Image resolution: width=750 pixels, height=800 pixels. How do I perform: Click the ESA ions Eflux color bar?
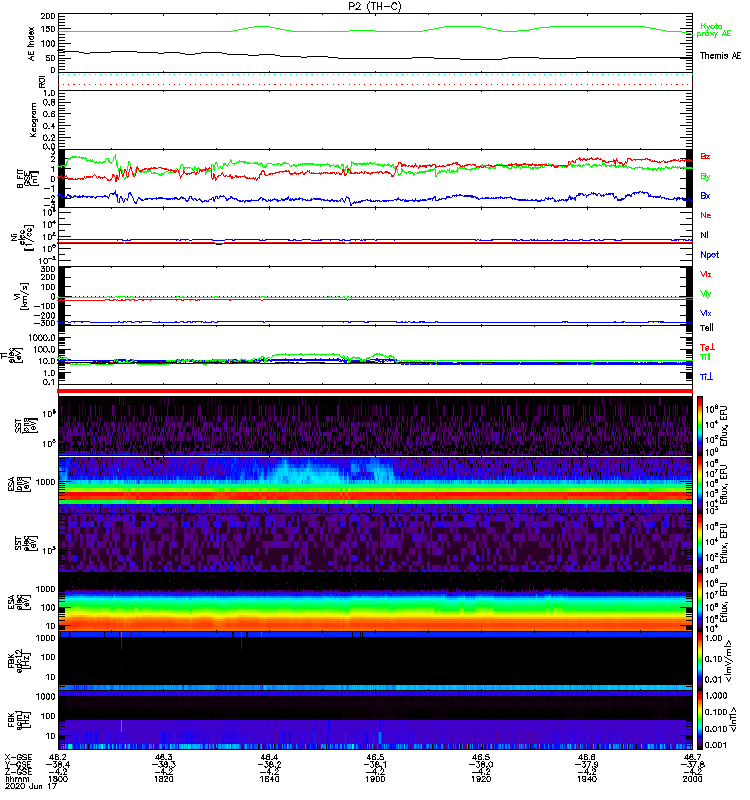click(700, 485)
